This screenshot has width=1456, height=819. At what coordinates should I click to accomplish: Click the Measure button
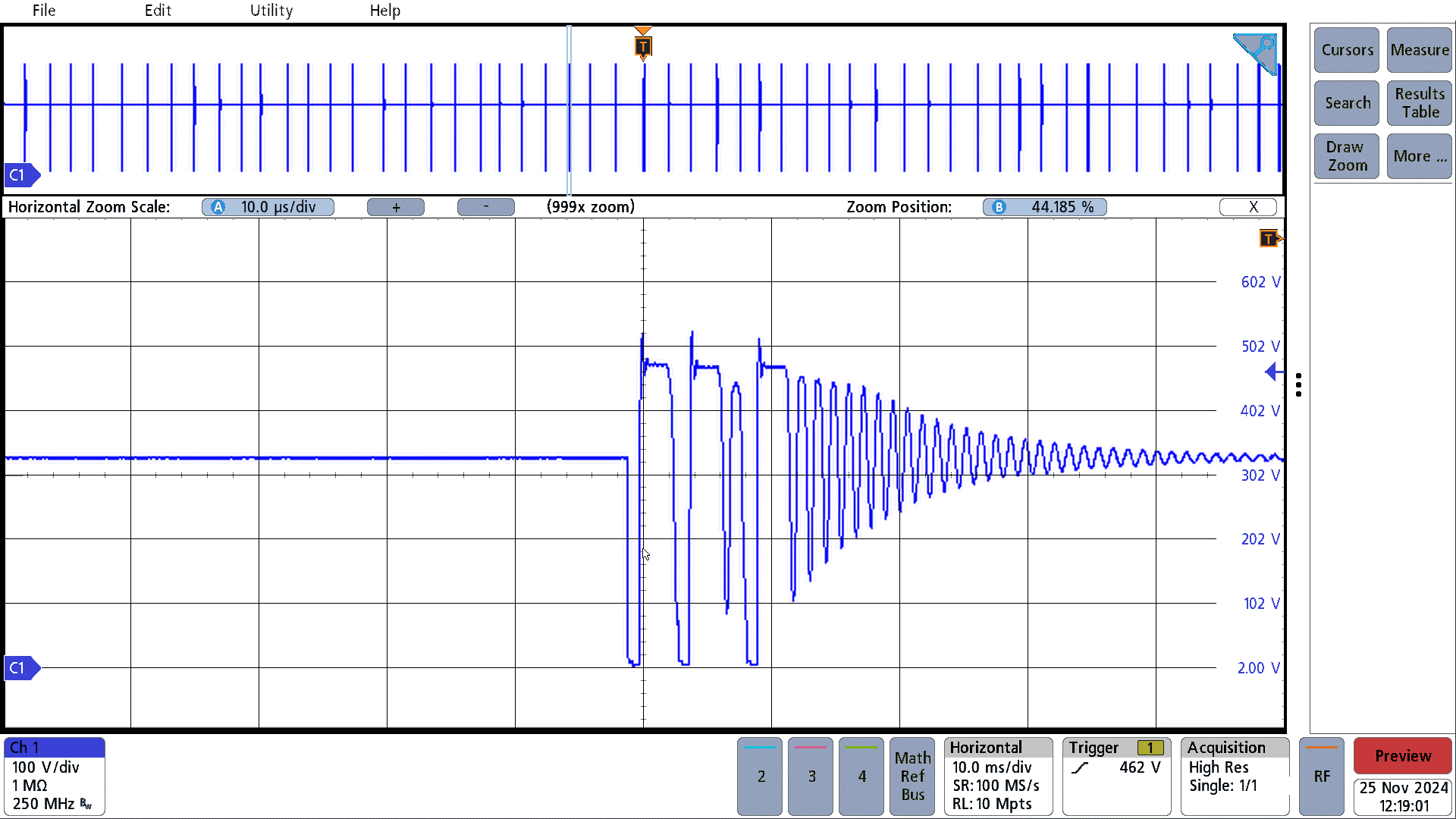coord(1420,50)
